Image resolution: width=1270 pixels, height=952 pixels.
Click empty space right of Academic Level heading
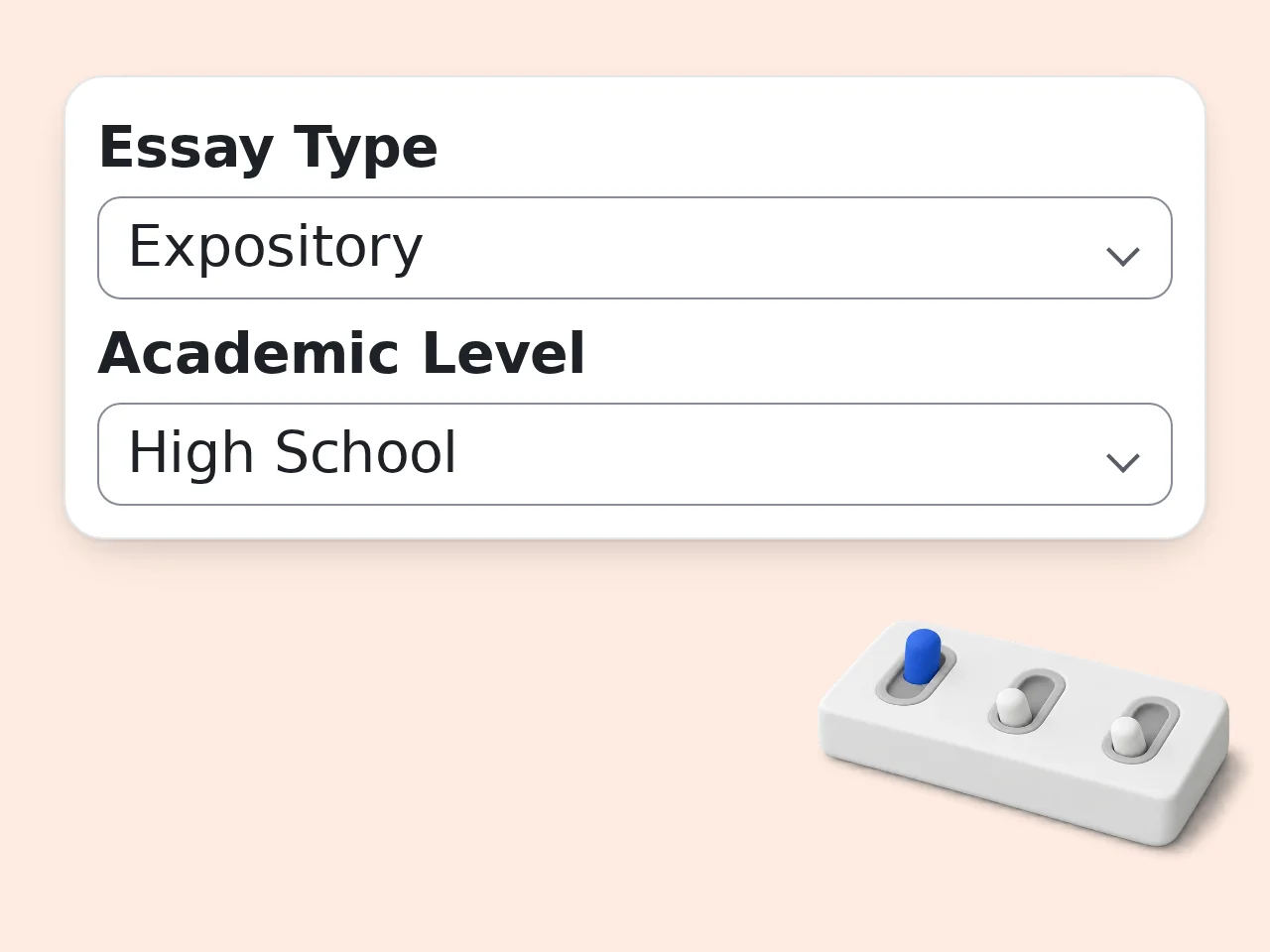(878, 353)
